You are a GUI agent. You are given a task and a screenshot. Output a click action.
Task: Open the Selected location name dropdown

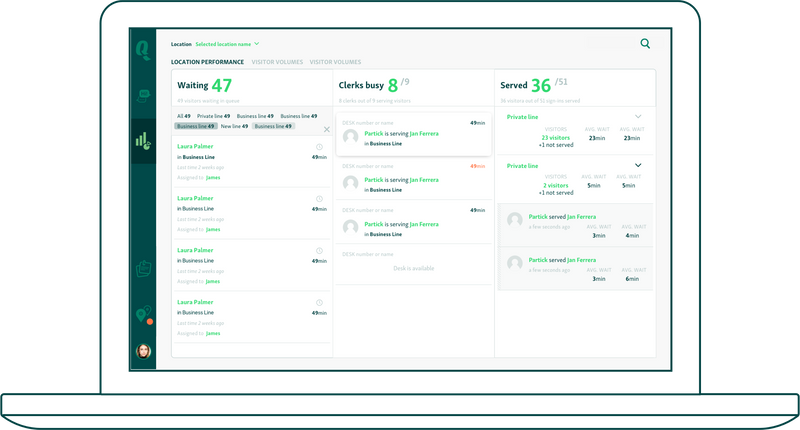(x=227, y=44)
